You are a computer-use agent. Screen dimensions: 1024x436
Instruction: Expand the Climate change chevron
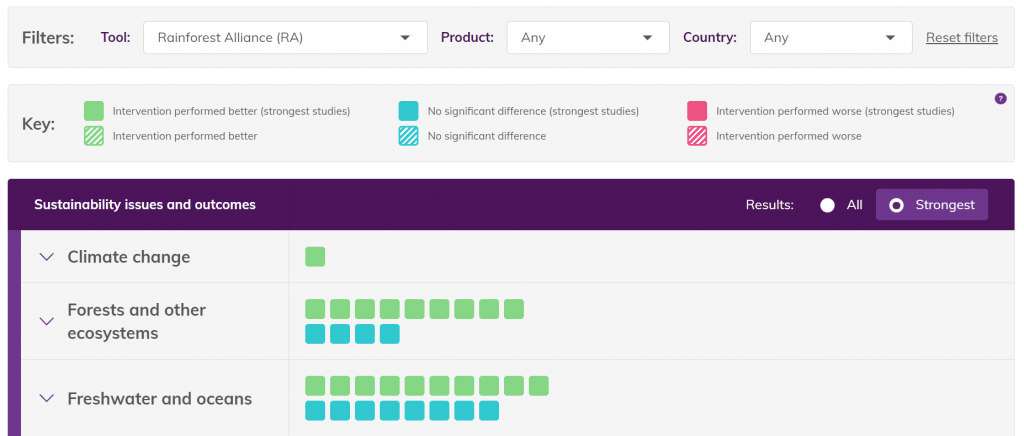coord(45,257)
